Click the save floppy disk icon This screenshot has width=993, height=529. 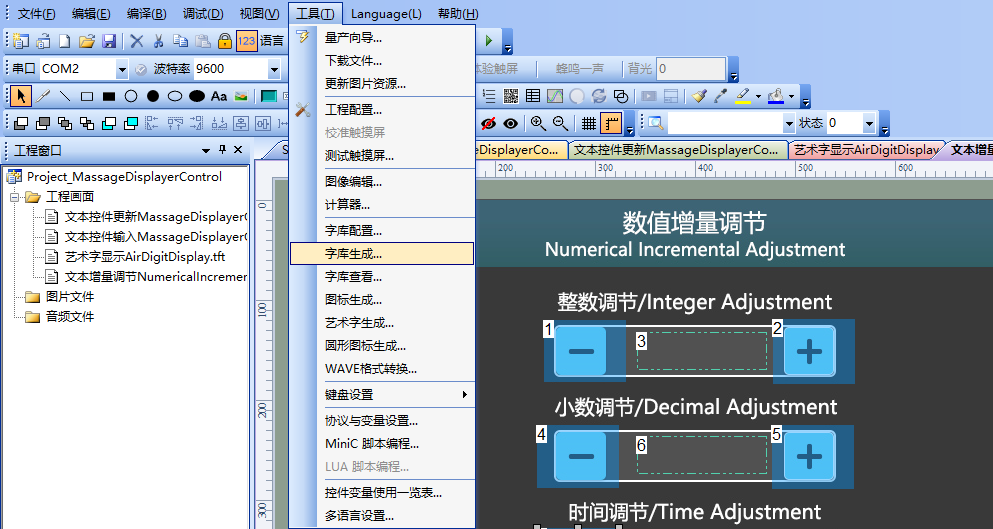click(109, 41)
